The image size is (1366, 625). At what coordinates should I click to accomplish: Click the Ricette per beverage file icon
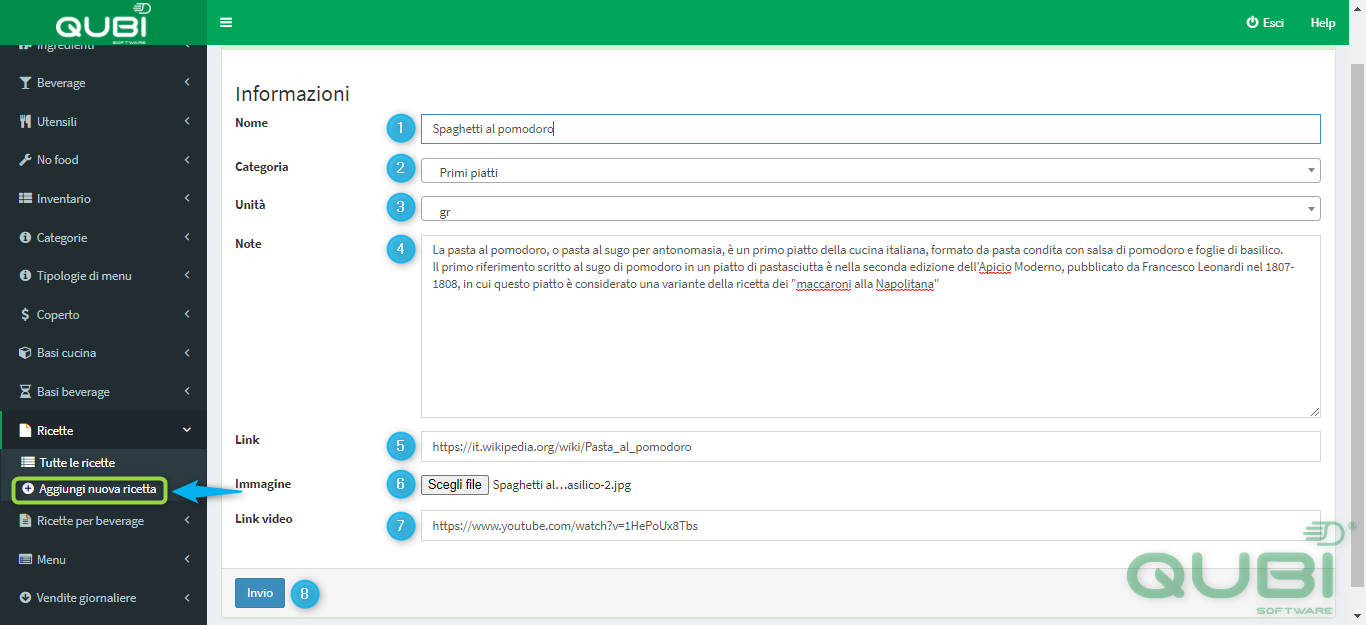pos(25,521)
